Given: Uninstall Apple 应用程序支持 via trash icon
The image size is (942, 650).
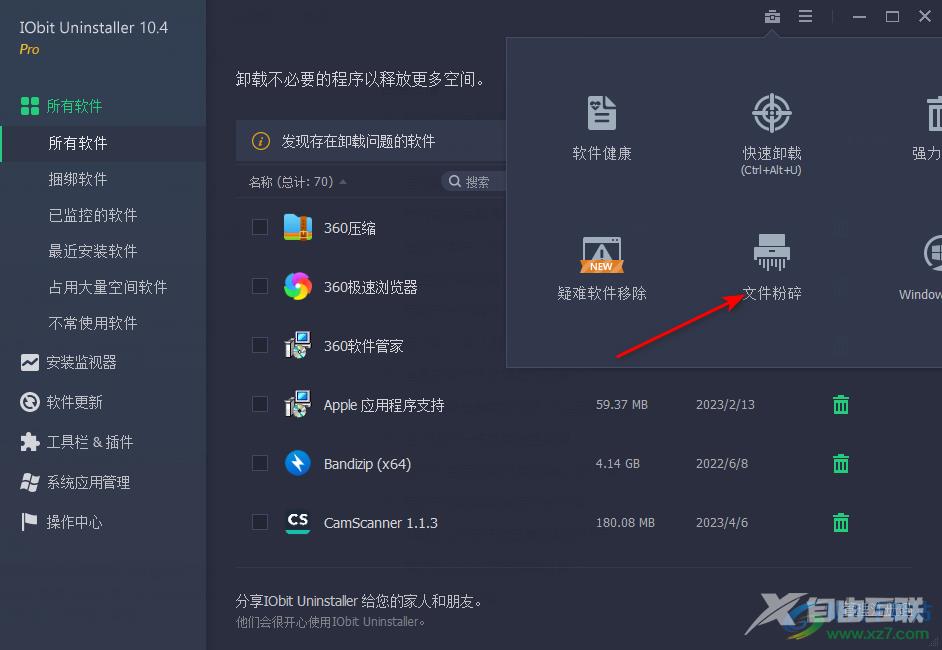Looking at the screenshot, I should [840, 404].
